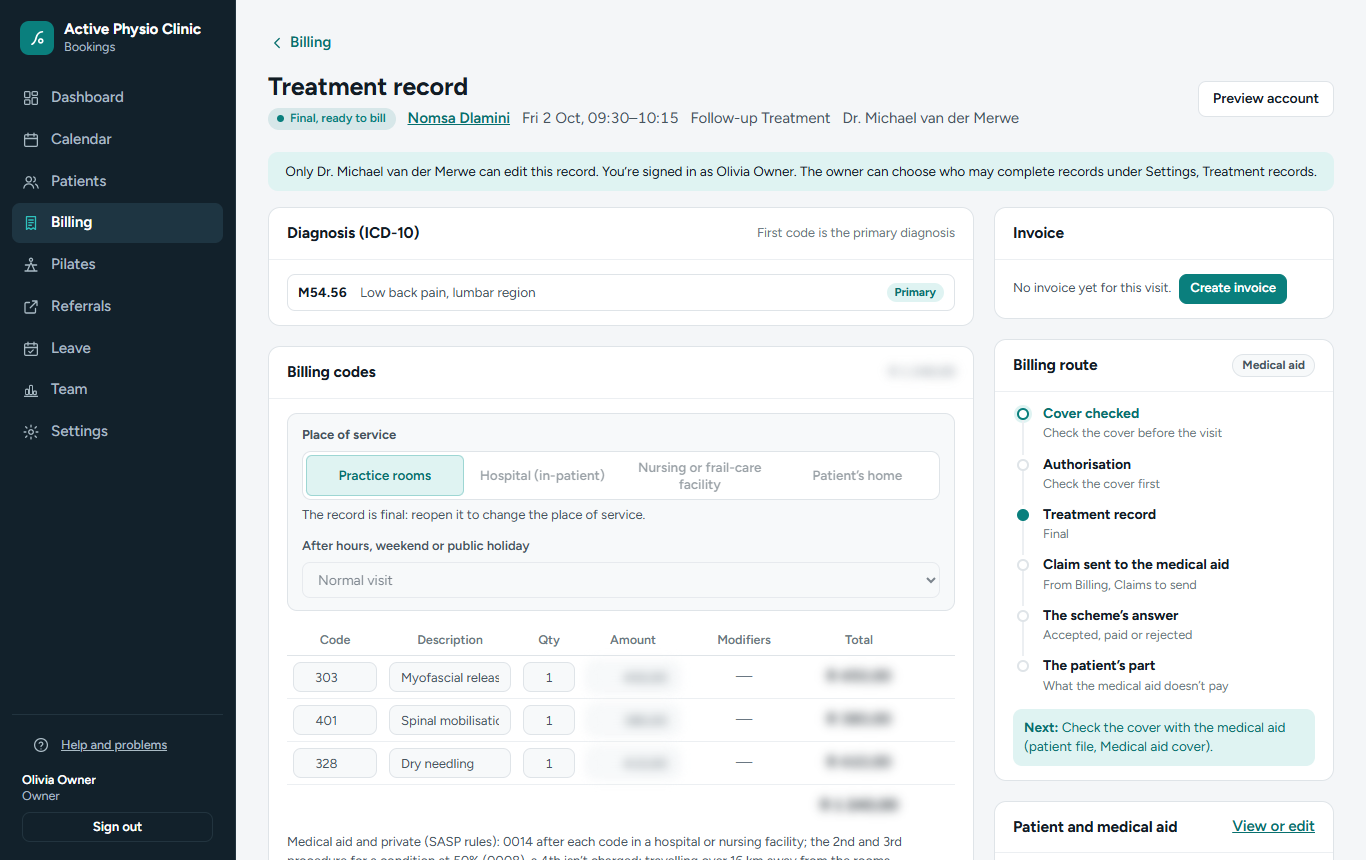Click the scheme's answer step circle
This screenshot has height=860, width=1366.
click(x=1022, y=616)
